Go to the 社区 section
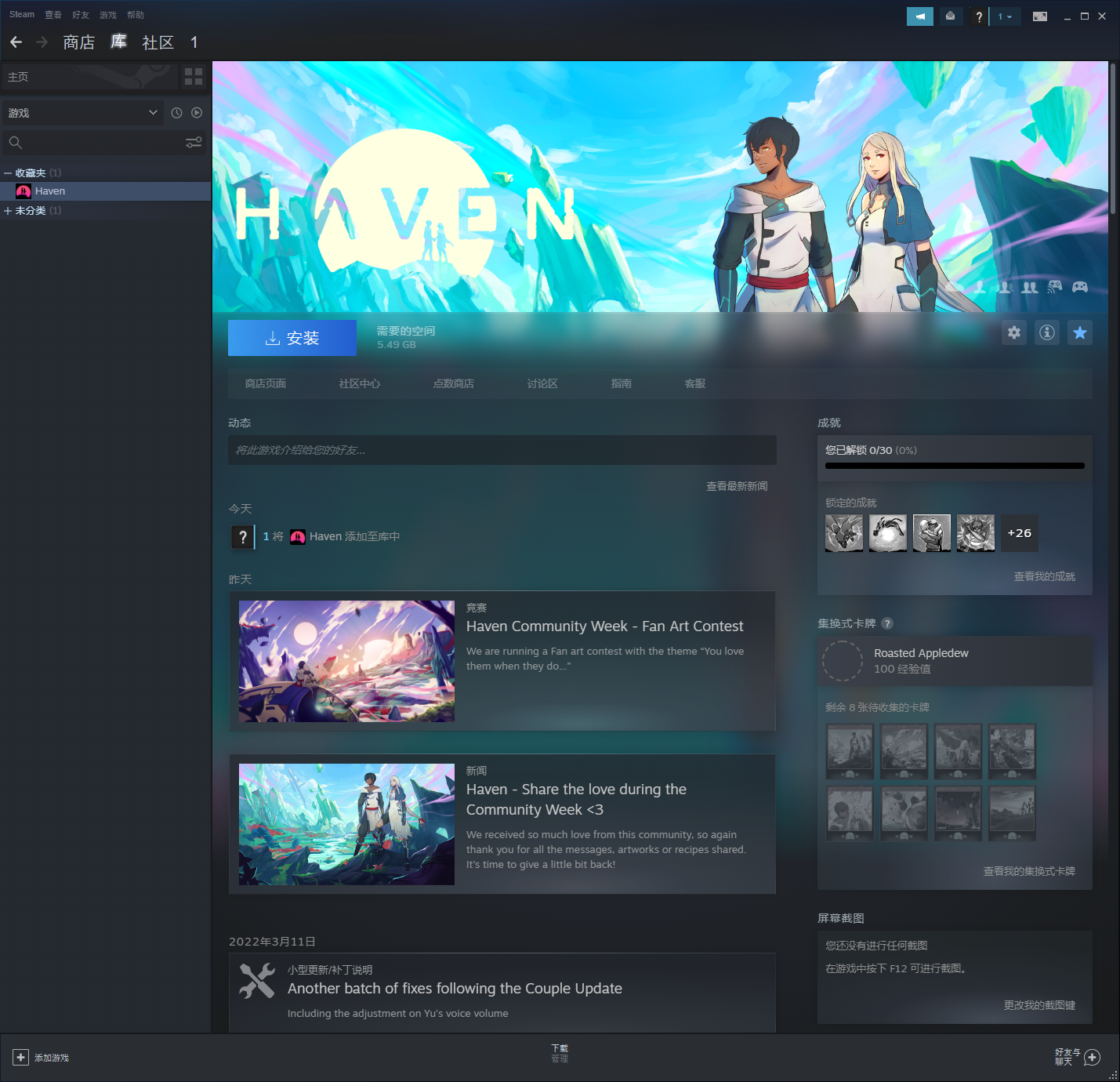This screenshot has width=1120, height=1082. pos(158,42)
